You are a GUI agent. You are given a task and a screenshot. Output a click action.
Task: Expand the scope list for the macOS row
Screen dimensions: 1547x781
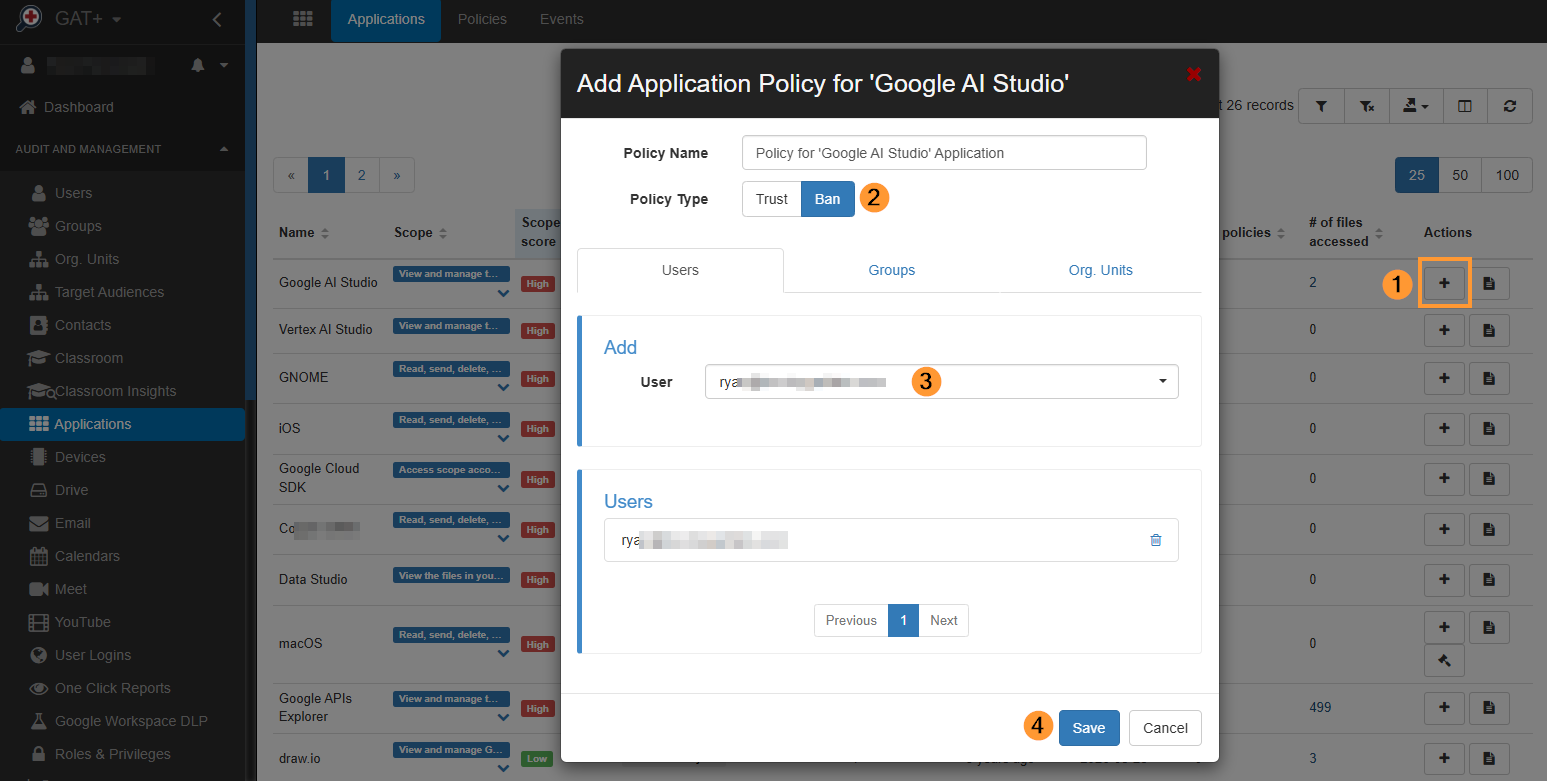[503, 654]
